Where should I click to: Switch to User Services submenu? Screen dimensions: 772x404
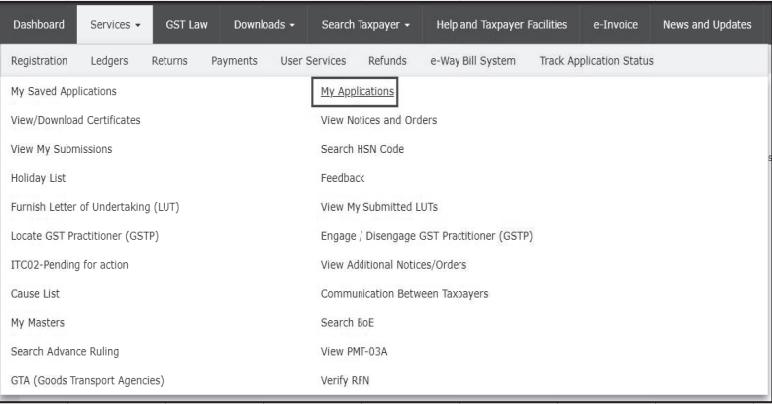pyautogui.click(x=313, y=62)
